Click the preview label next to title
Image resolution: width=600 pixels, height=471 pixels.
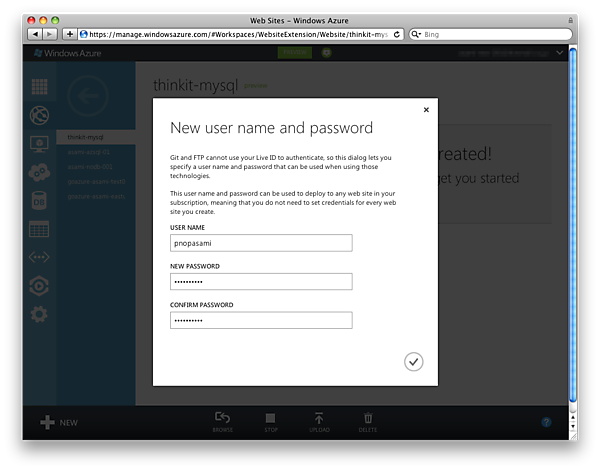point(256,86)
